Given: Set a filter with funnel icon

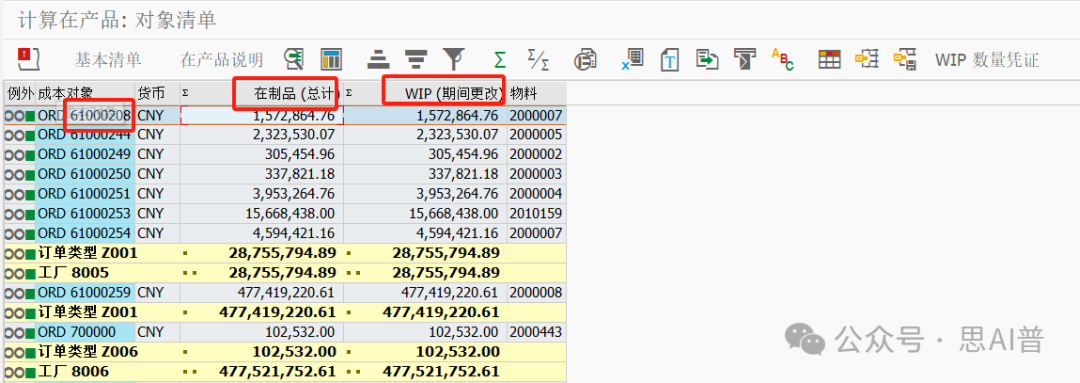Looking at the screenshot, I should 453,59.
